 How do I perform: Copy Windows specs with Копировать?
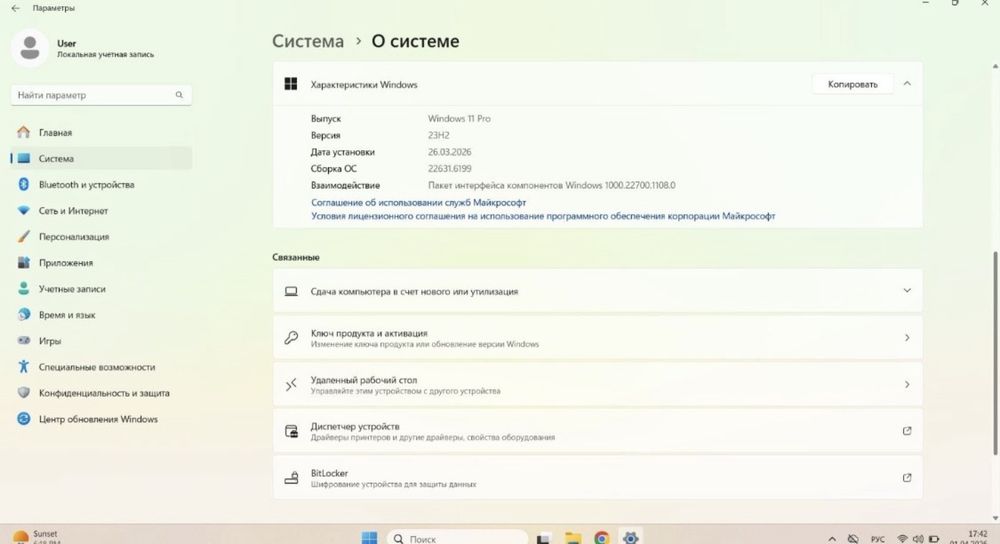pos(852,84)
